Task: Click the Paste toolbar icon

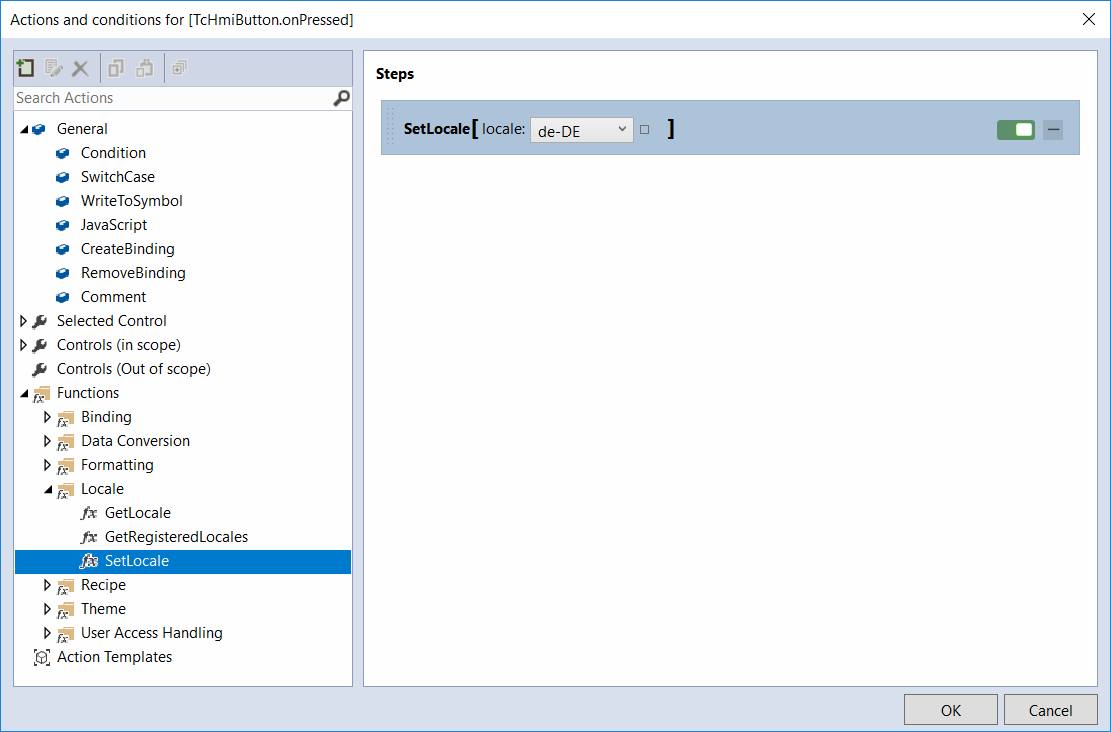Action: pos(145,68)
